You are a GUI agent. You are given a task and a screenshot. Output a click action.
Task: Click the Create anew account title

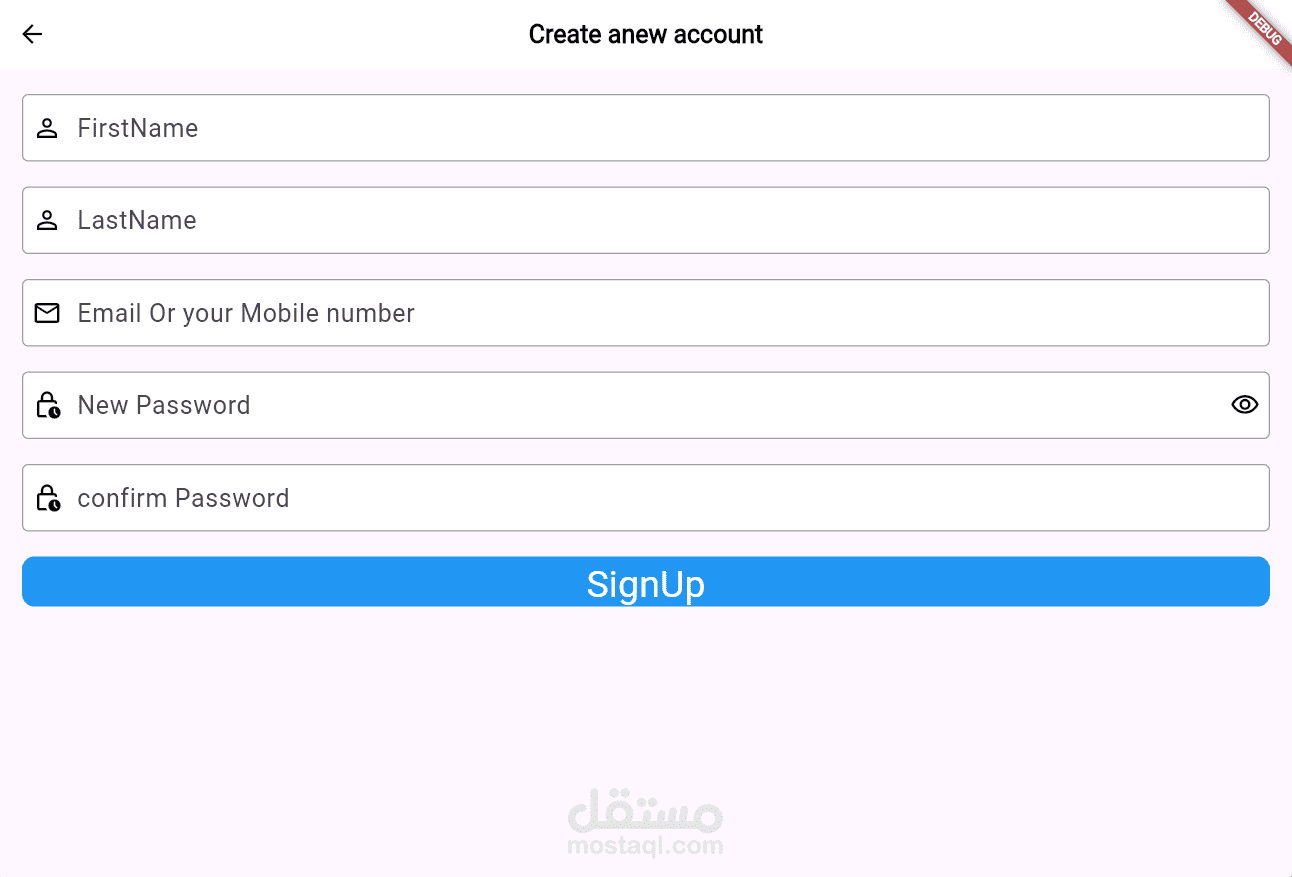click(645, 34)
